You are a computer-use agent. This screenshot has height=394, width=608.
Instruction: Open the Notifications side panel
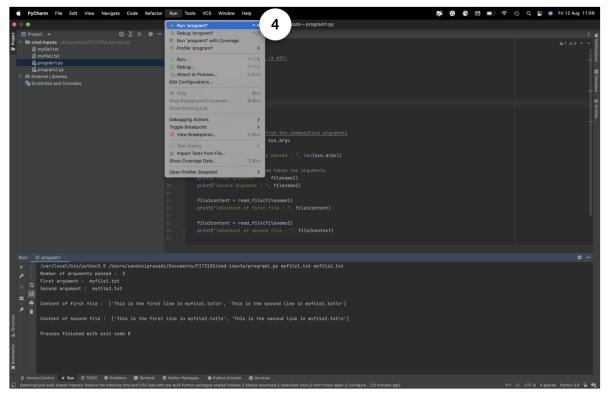click(596, 47)
